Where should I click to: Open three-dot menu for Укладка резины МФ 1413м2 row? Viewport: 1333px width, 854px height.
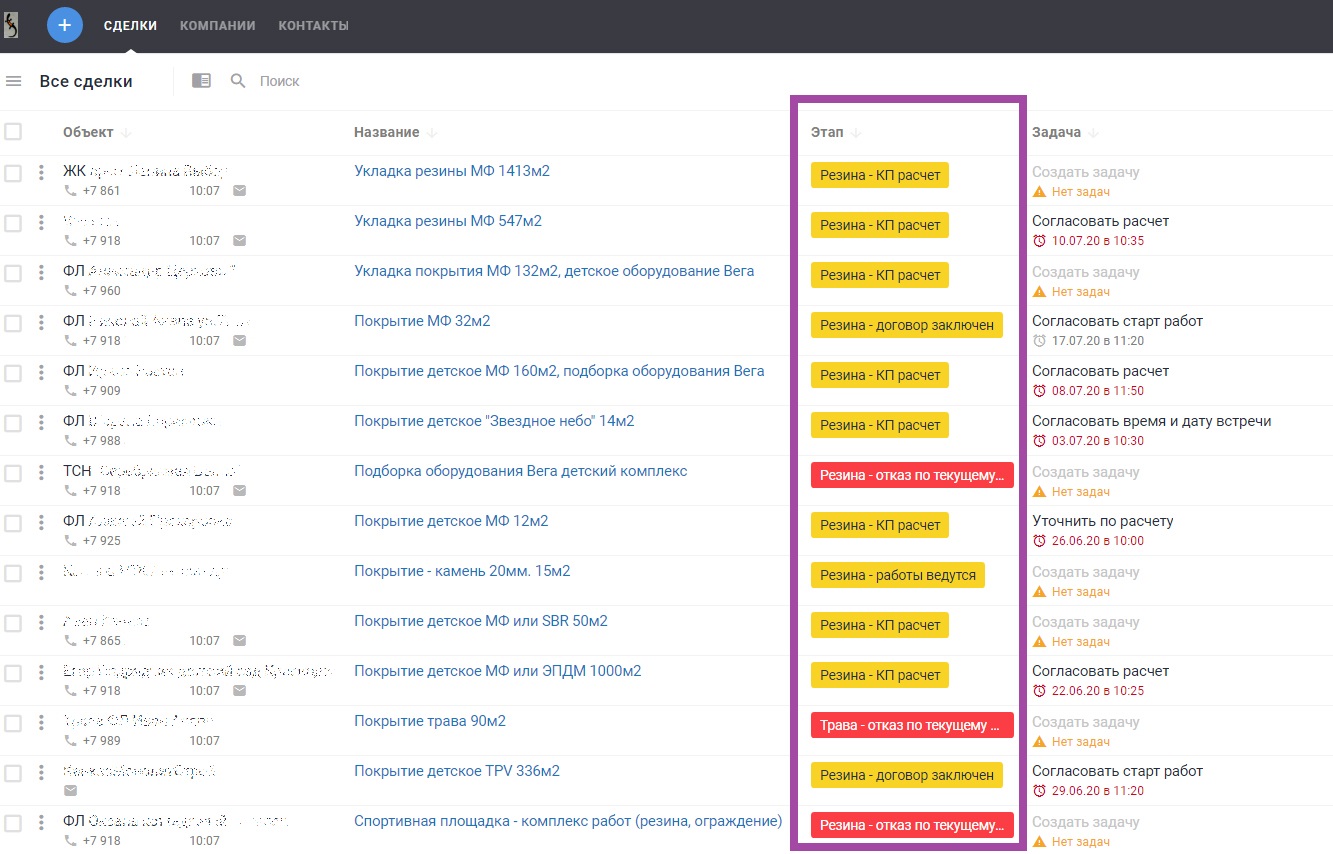[x=41, y=173]
